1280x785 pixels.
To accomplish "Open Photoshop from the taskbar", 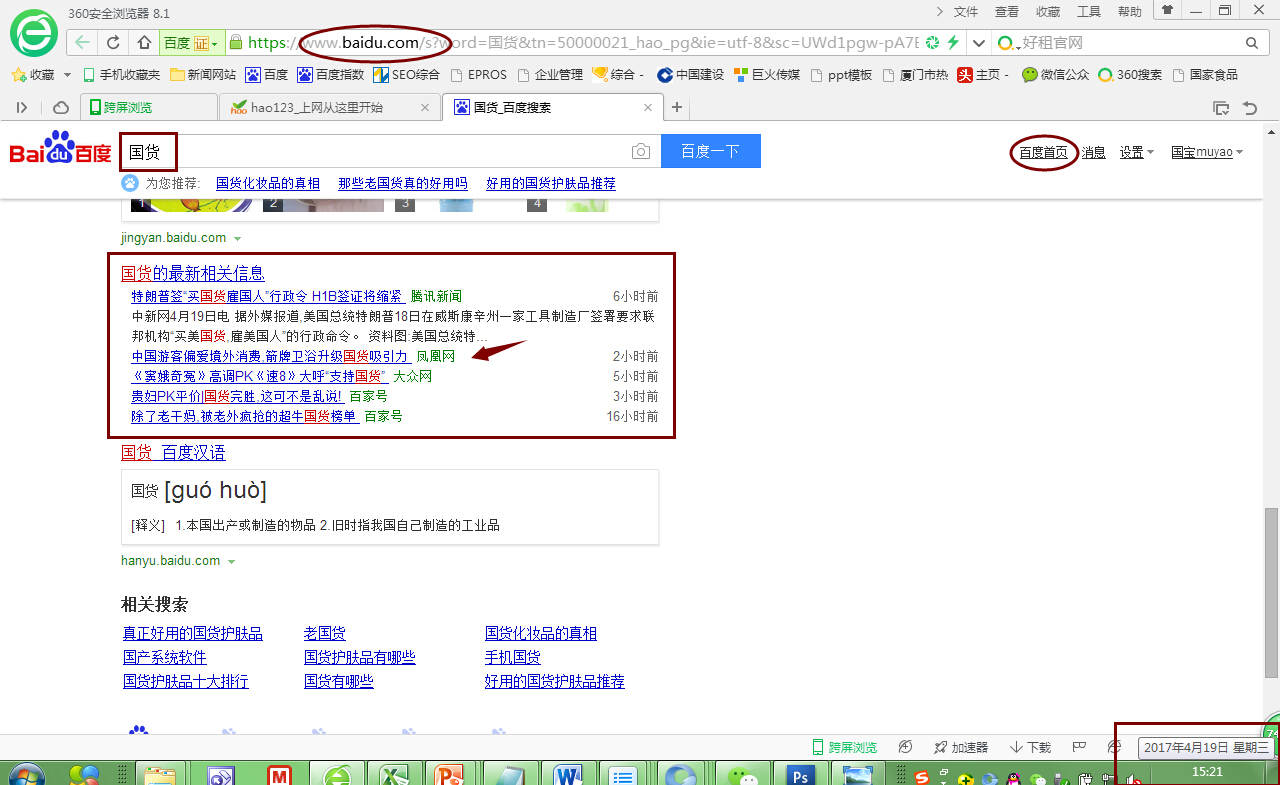I will tap(799, 775).
